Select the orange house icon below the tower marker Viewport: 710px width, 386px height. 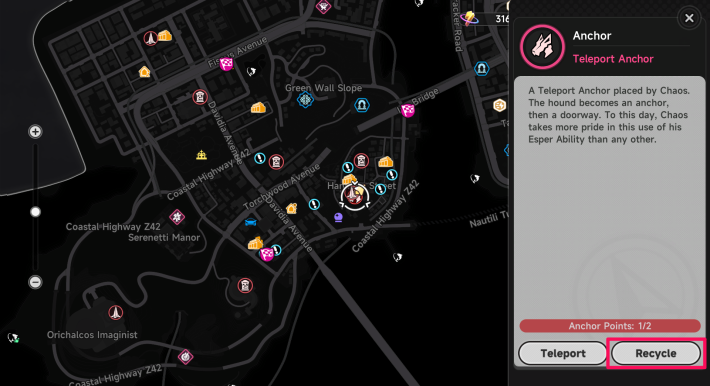click(144, 72)
